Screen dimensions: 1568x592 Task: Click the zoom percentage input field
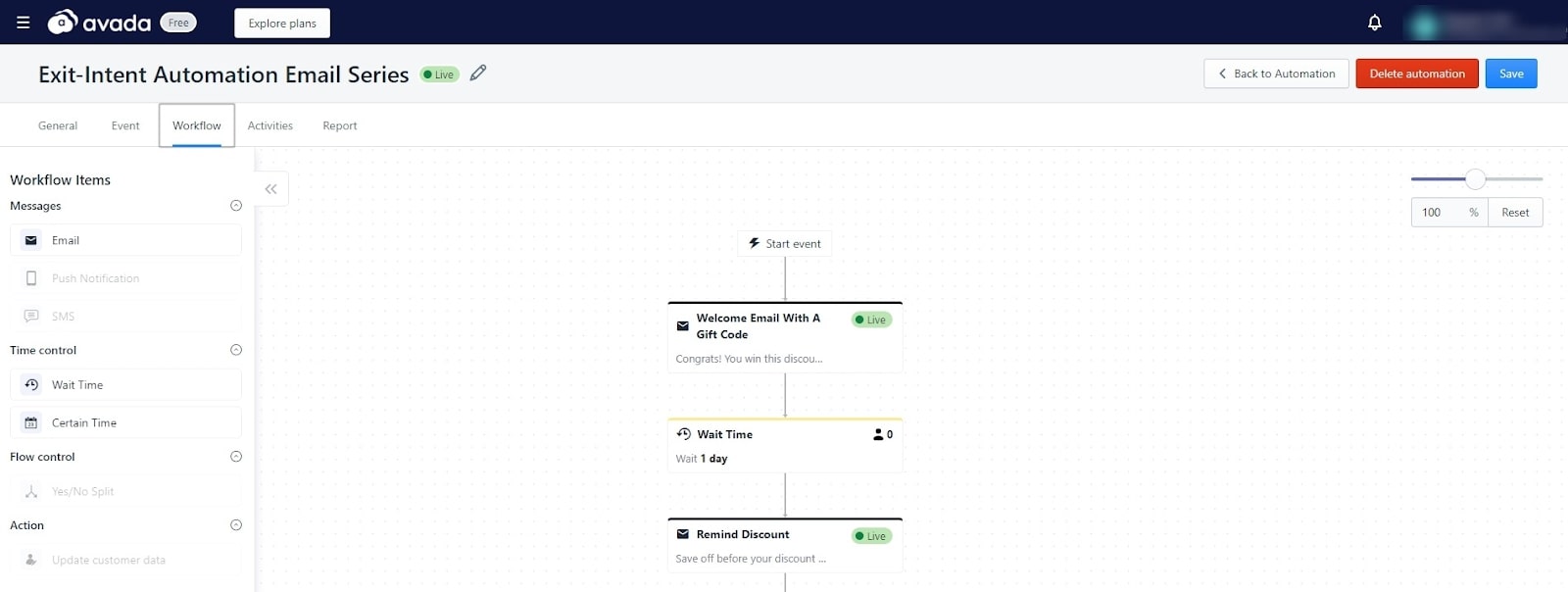point(1436,213)
